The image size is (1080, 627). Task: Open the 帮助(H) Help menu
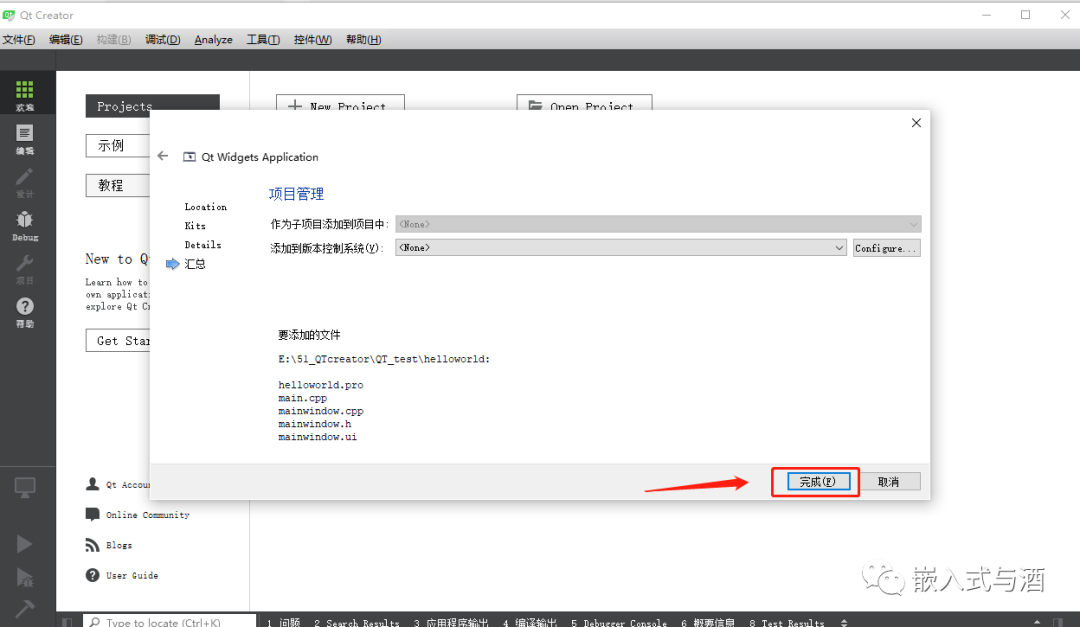(x=364, y=39)
